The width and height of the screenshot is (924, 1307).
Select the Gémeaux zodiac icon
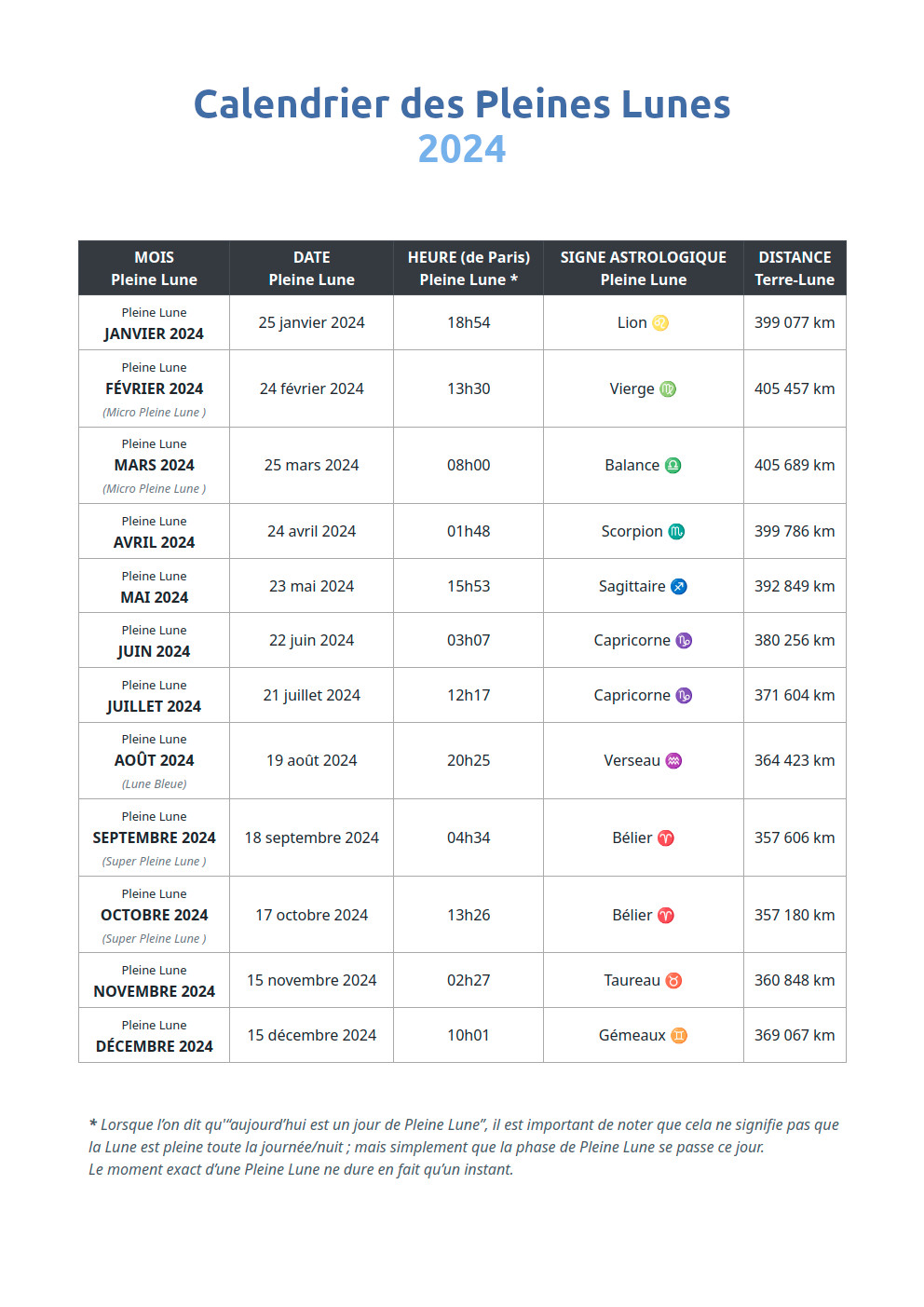679,1036
